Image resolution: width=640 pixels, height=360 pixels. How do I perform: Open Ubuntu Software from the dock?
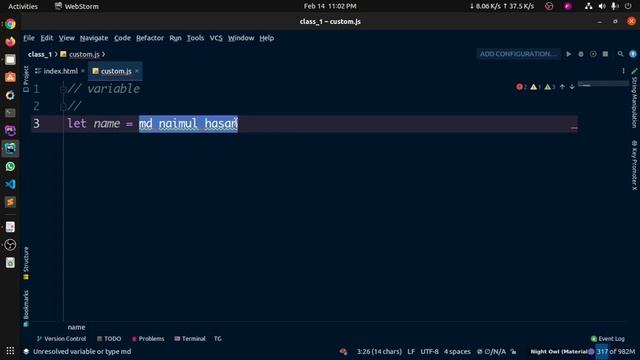[10, 77]
